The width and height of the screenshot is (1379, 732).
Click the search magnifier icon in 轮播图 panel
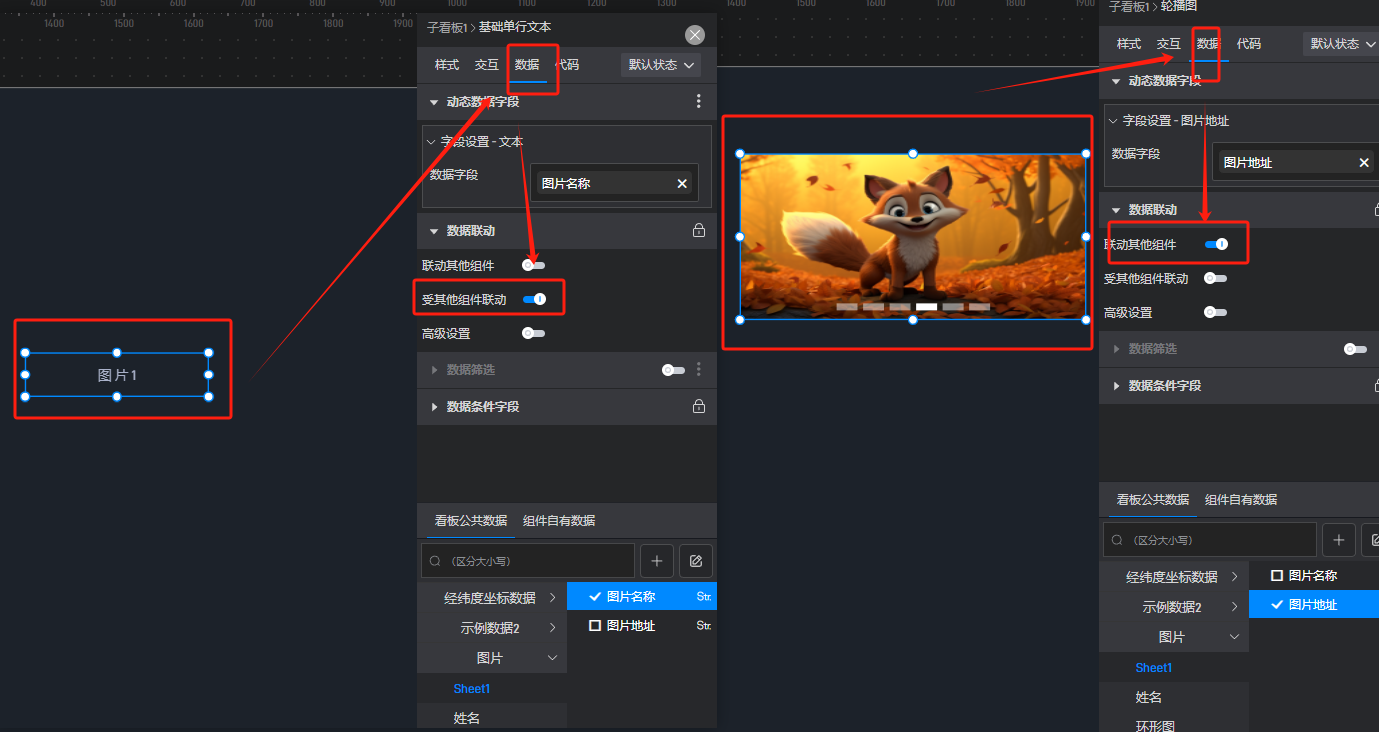(1117, 540)
